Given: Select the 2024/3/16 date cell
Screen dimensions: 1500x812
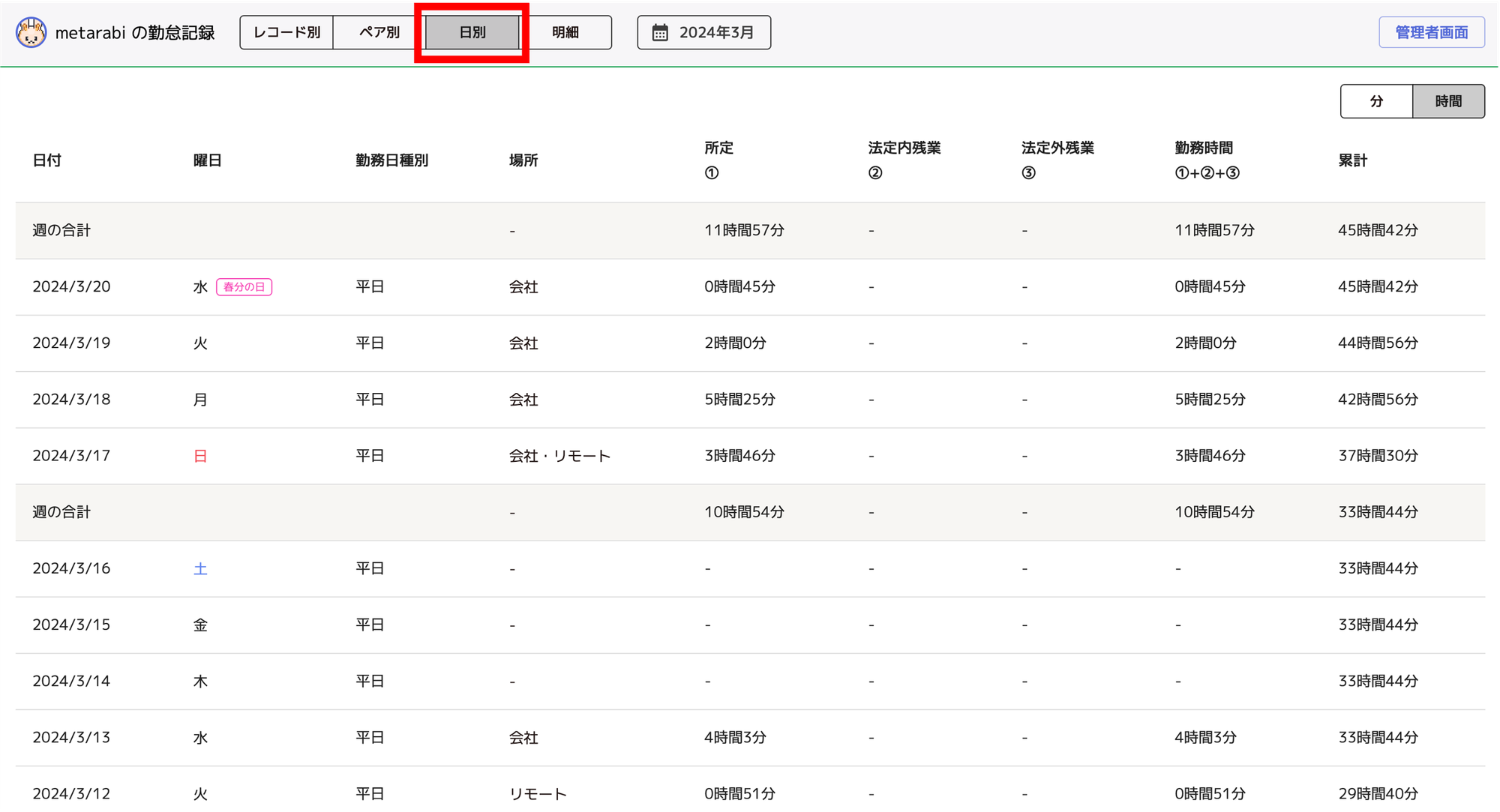Looking at the screenshot, I should pyautogui.click(x=71, y=568).
